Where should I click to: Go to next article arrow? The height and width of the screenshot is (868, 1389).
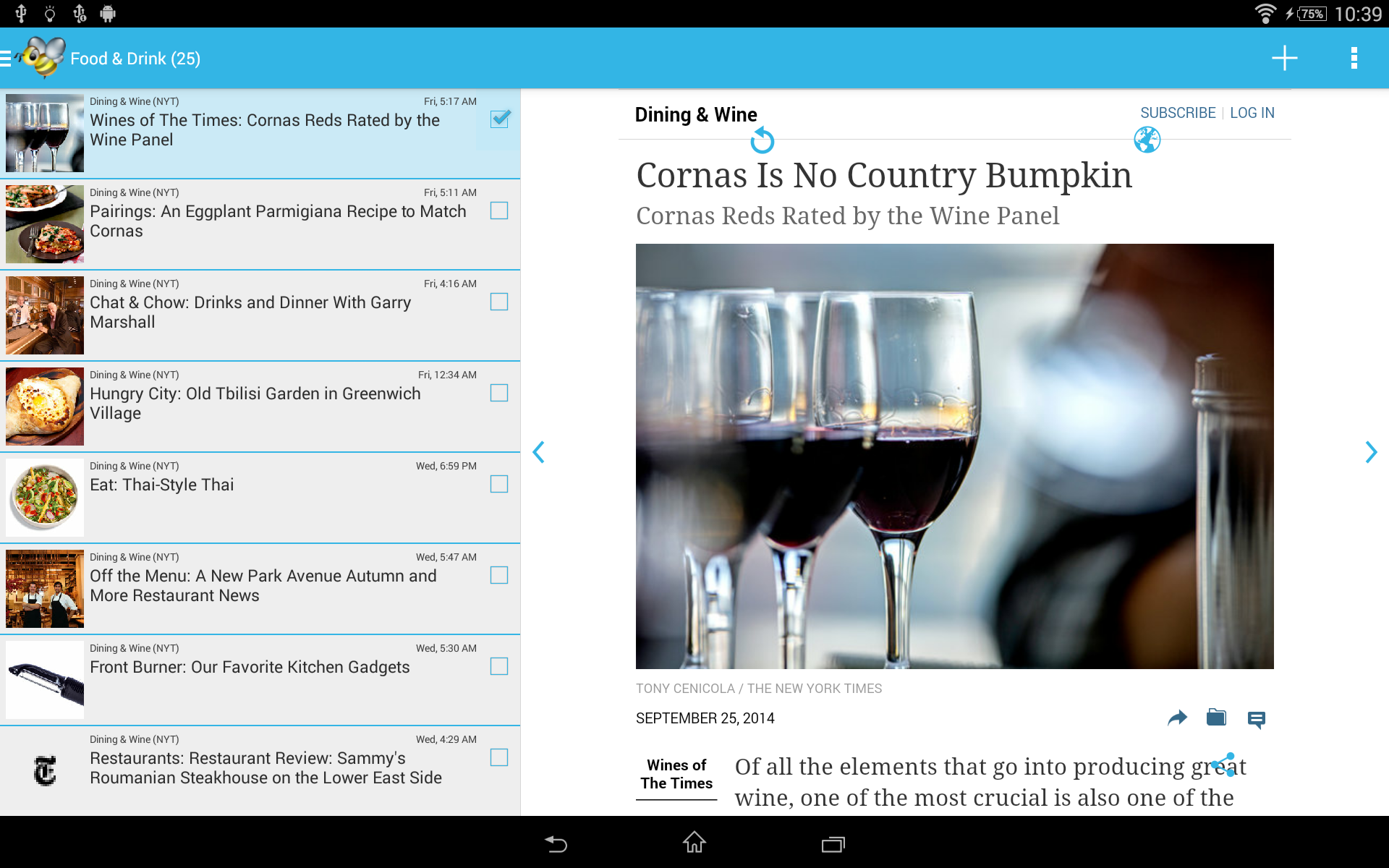click(1371, 452)
